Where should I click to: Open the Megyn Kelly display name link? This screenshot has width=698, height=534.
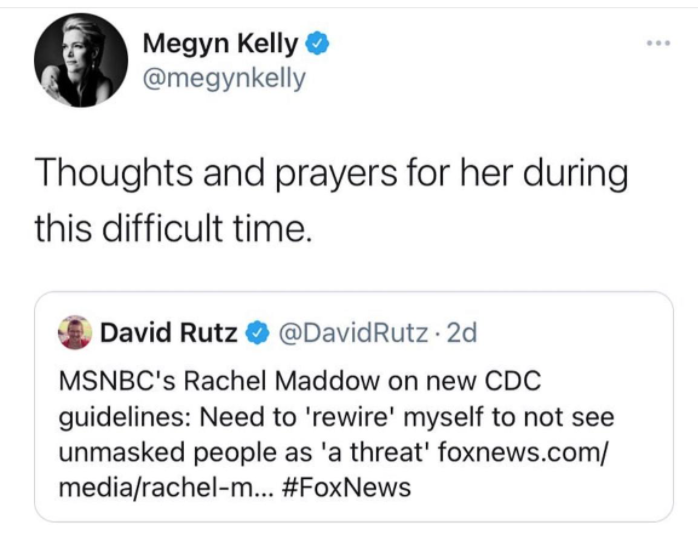[x=220, y=44]
